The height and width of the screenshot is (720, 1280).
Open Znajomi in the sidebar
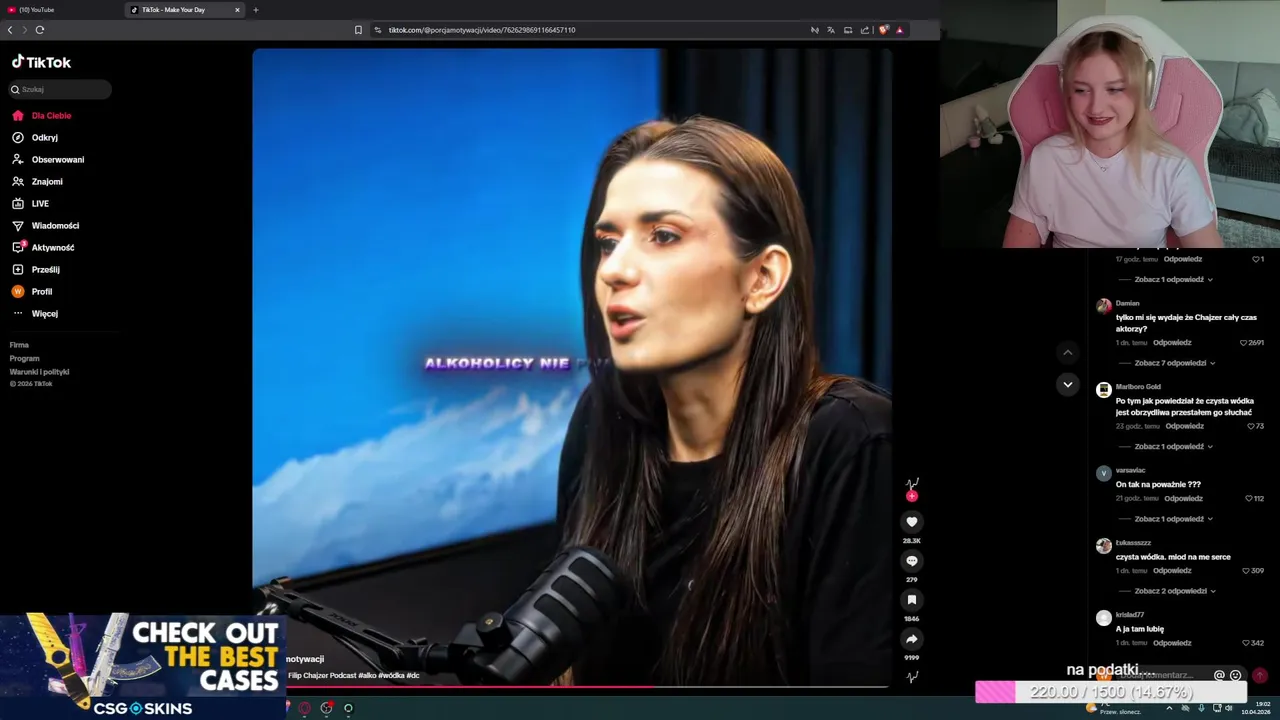tap(37, 182)
